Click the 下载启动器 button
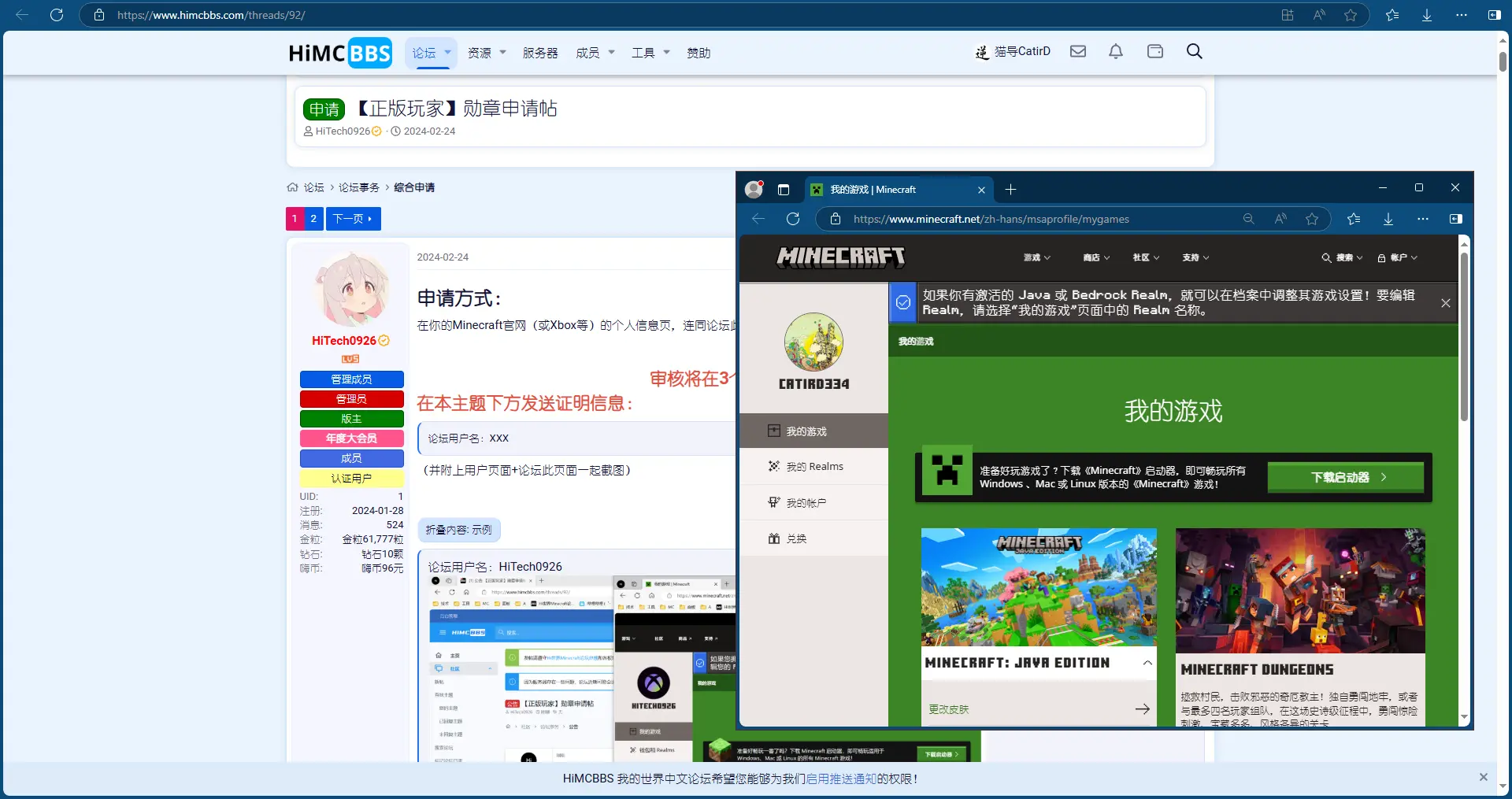Image resolution: width=1512 pixels, height=799 pixels. coord(1345,477)
